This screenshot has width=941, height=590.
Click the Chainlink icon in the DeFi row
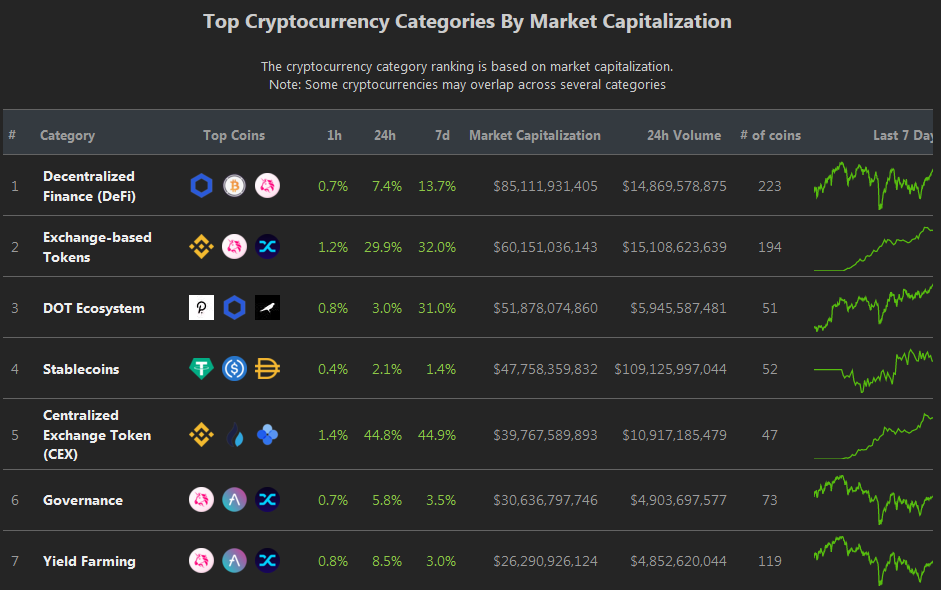click(x=202, y=186)
